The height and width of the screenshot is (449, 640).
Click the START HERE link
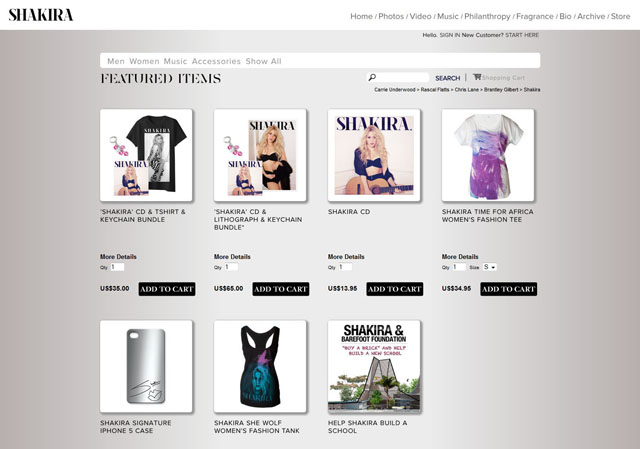click(x=522, y=35)
